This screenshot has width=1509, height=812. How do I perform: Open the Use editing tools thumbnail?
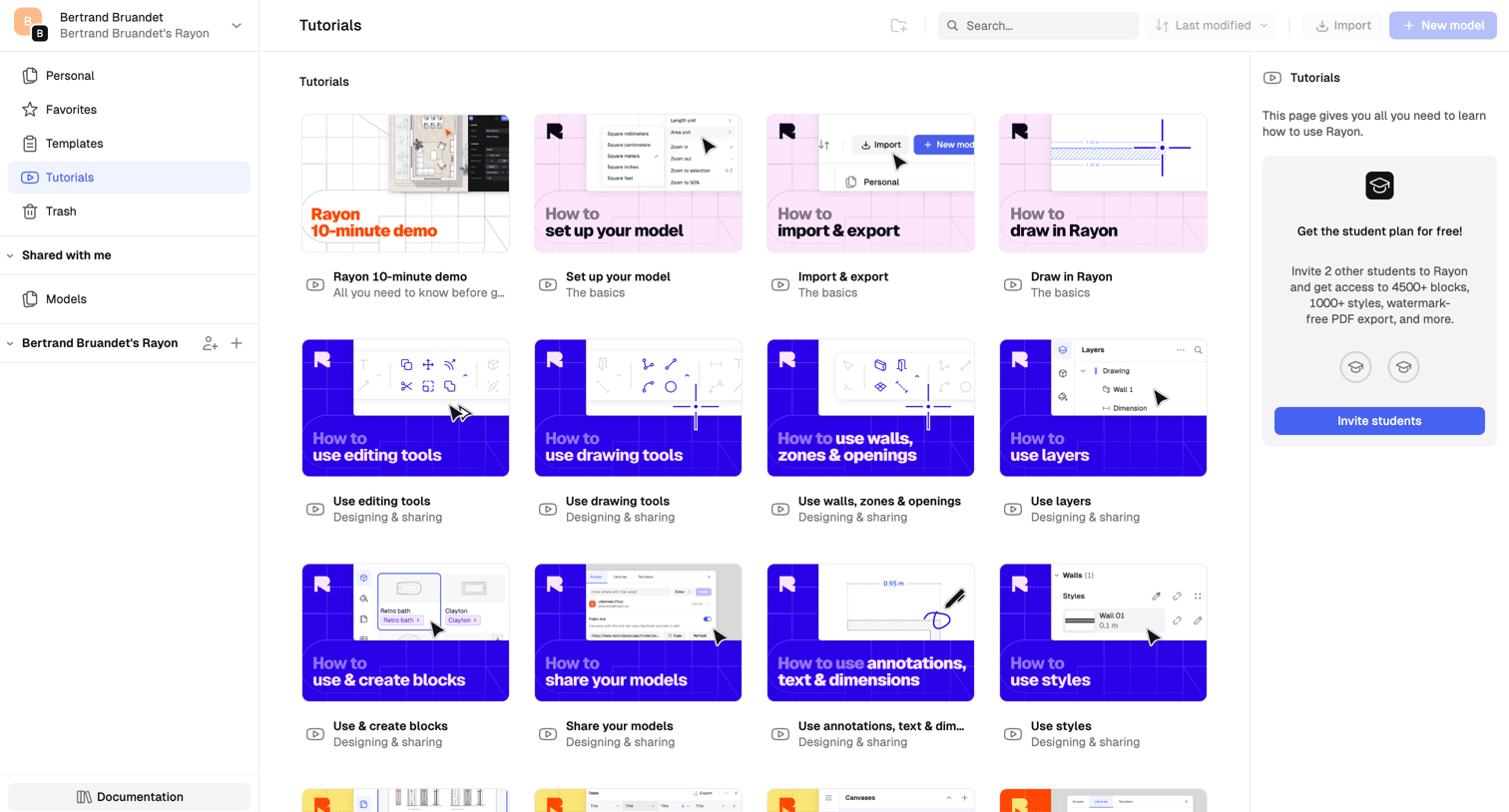pyautogui.click(x=405, y=408)
